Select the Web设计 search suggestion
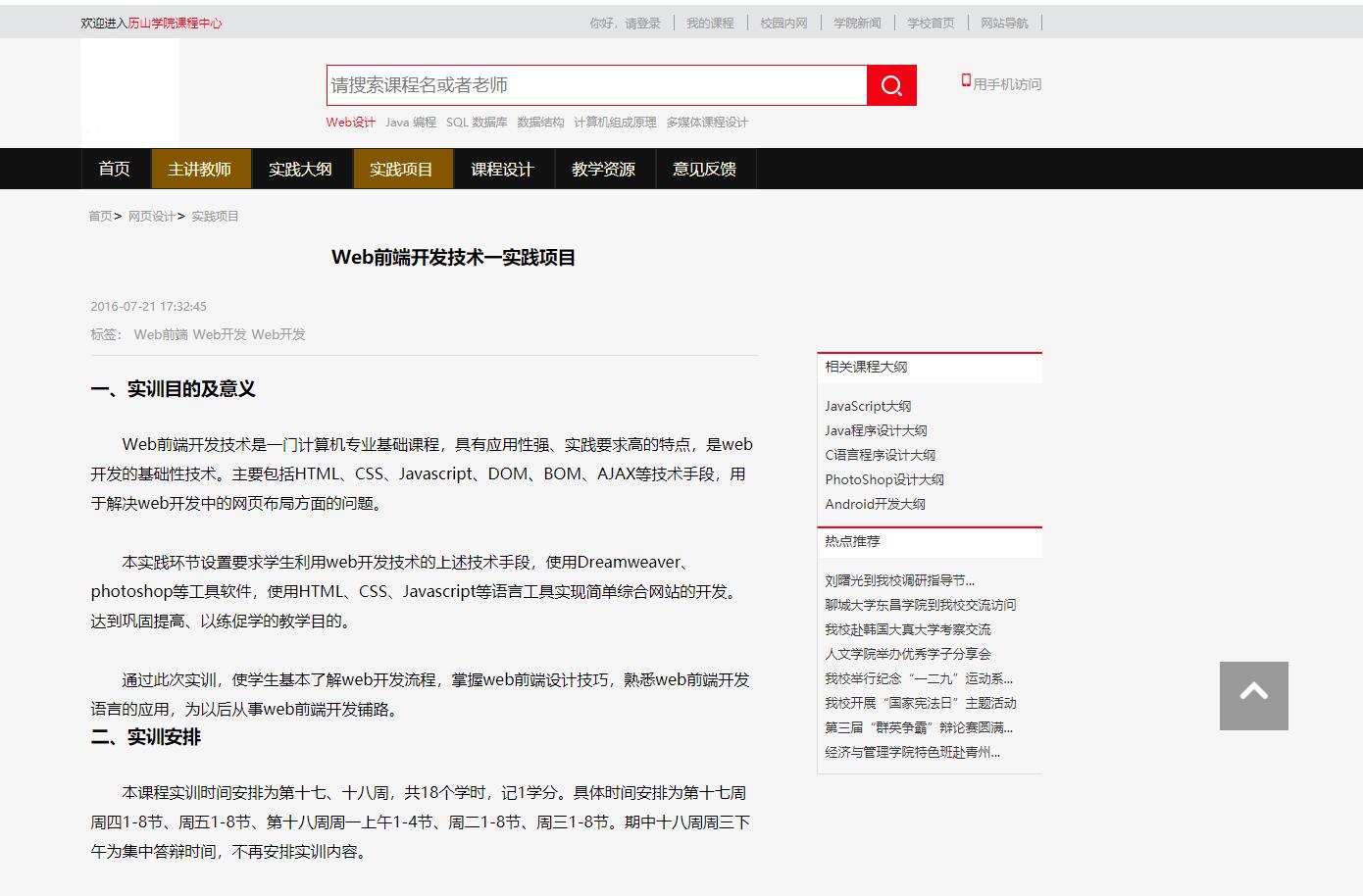Screen dimensions: 1363x896 click(x=351, y=123)
